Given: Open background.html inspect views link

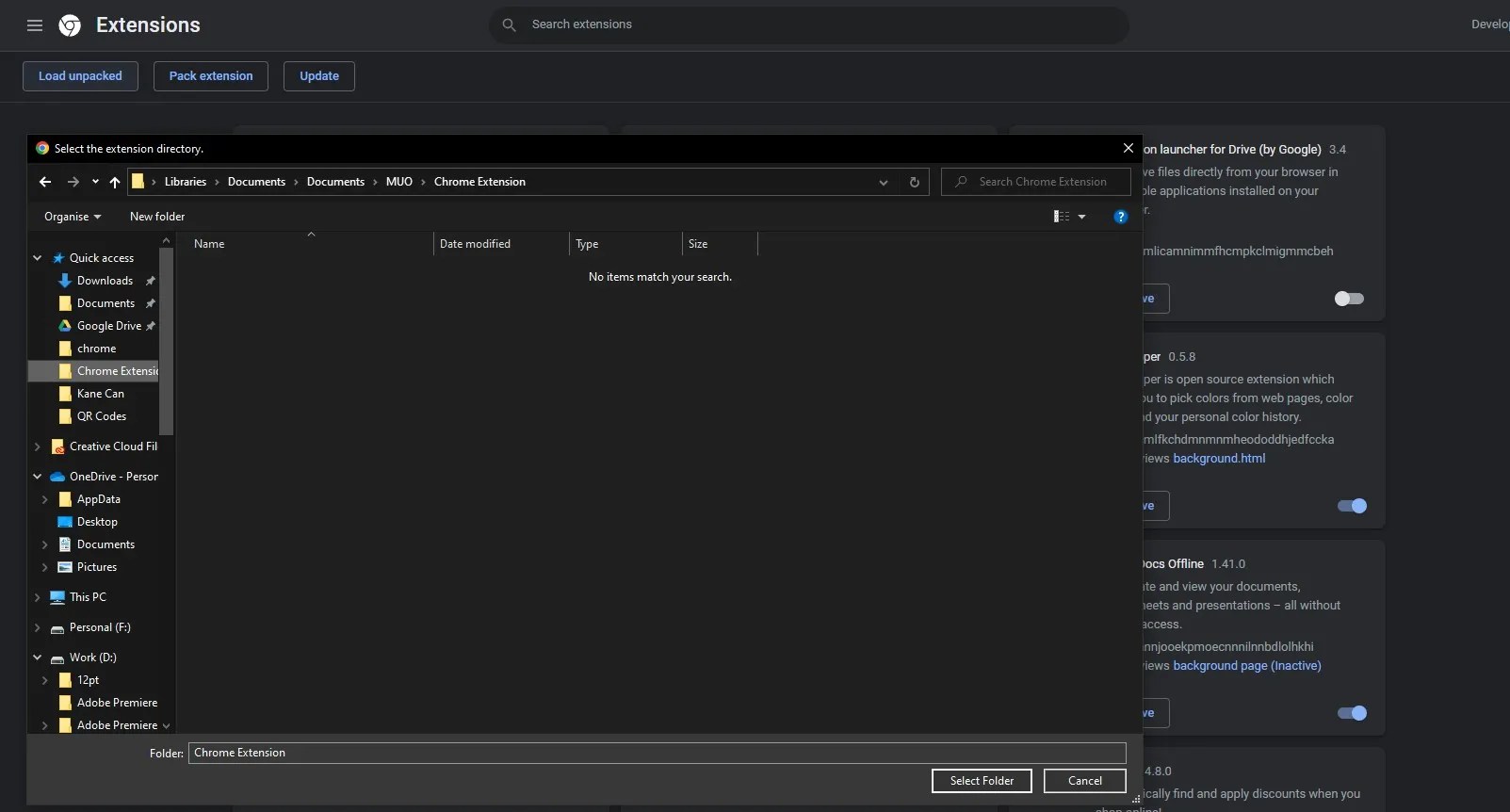Looking at the screenshot, I should click(x=1219, y=459).
